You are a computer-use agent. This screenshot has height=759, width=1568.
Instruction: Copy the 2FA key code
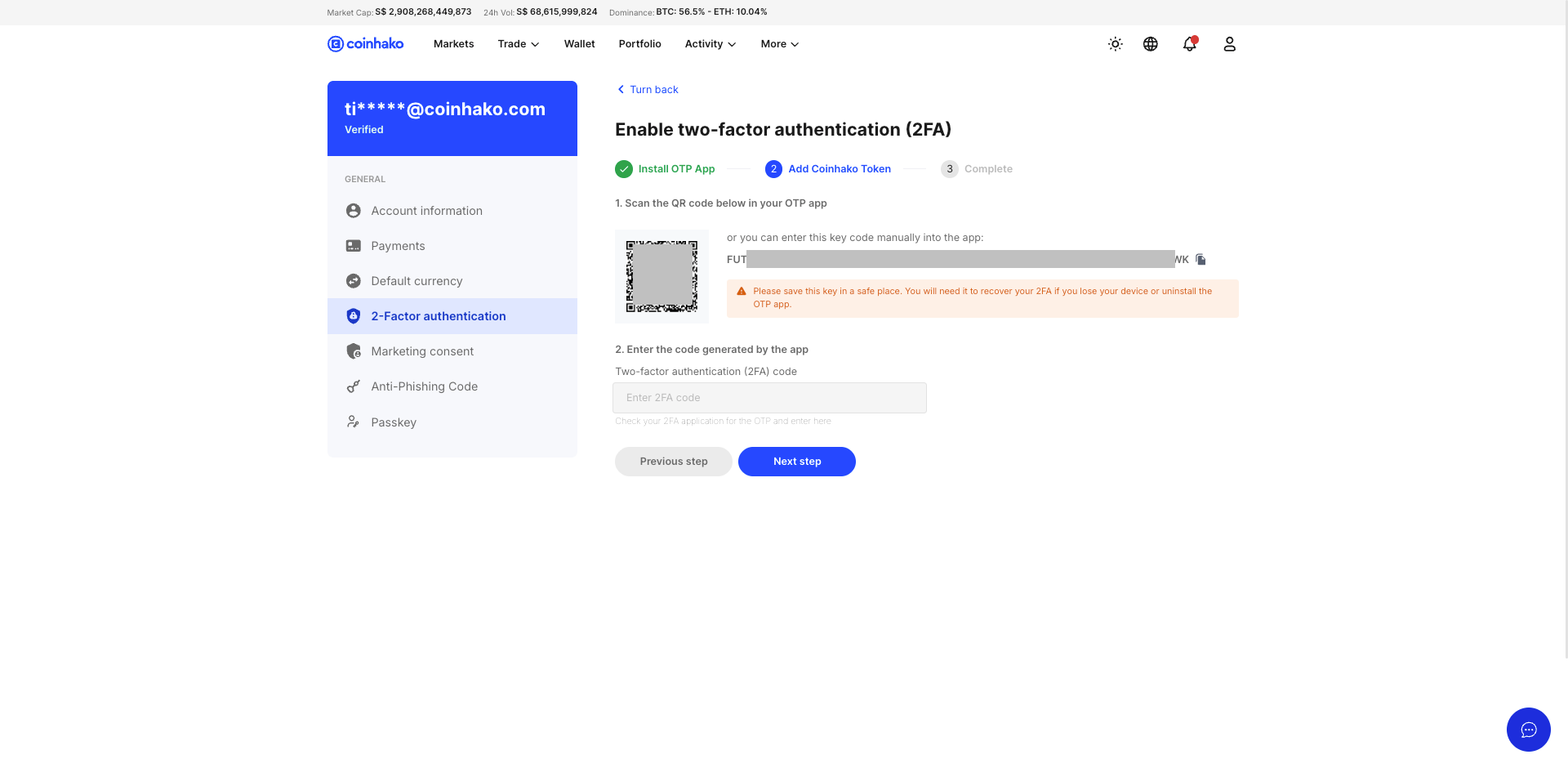pos(1200,260)
